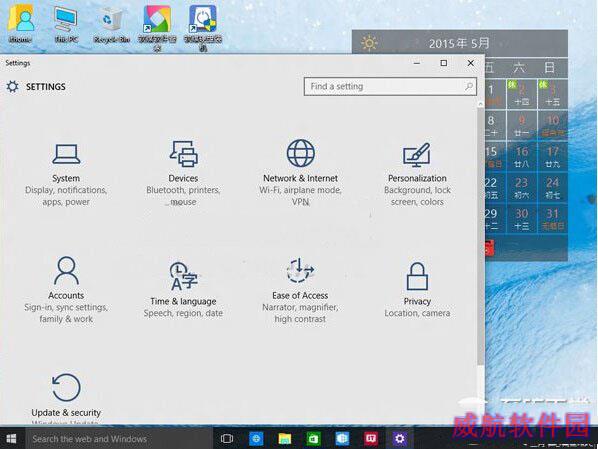This screenshot has width=598, height=449.
Task: Open the Devices printer icon
Action: tap(183, 154)
